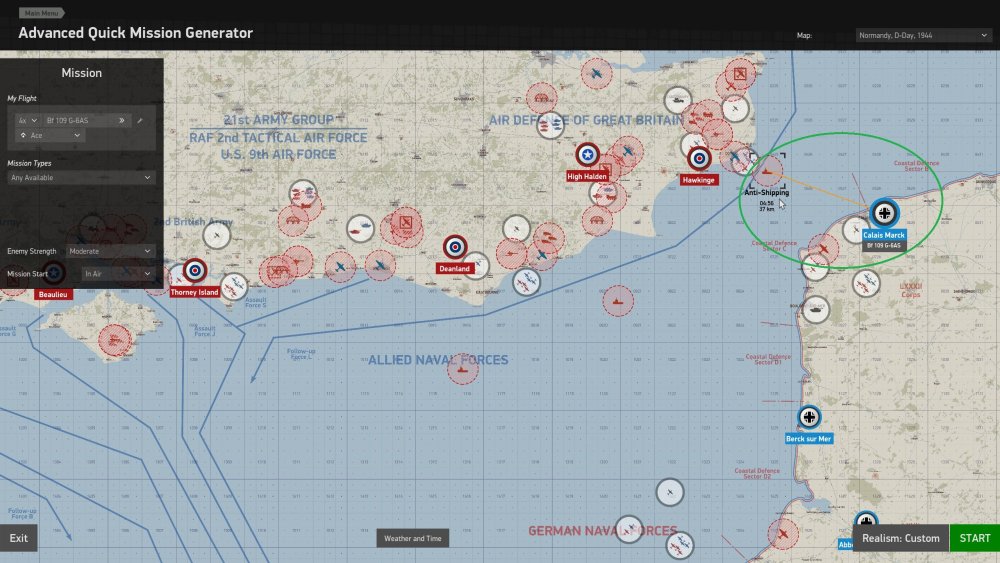Select dogfight icon on coast east of Deanland
Viewport: 1000px width, 563px height.
point(526,282)
